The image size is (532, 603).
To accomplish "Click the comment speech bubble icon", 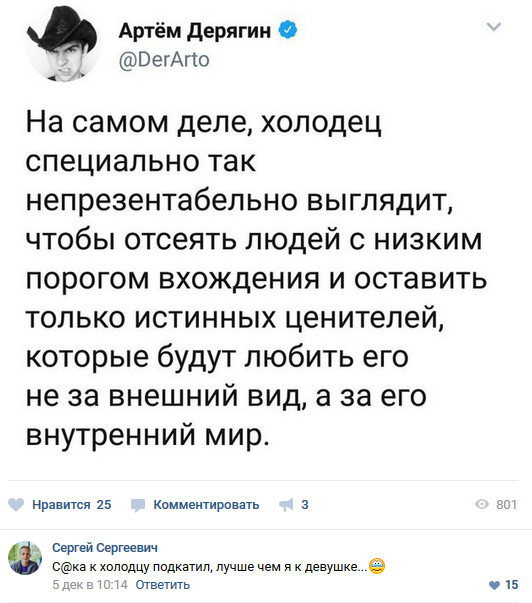I will (138, 505).
